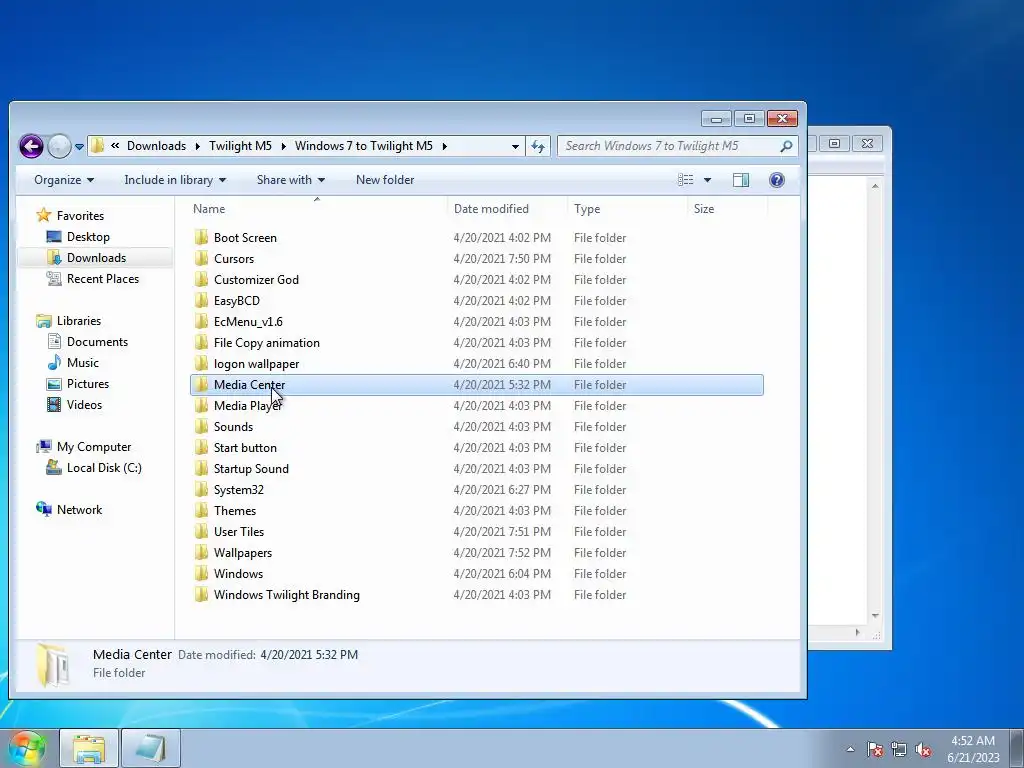This screenshot has width=1024, height=768.
Task: Click the Twilight M5 breadcrumb segment
Action: click(x=240, y=146)
